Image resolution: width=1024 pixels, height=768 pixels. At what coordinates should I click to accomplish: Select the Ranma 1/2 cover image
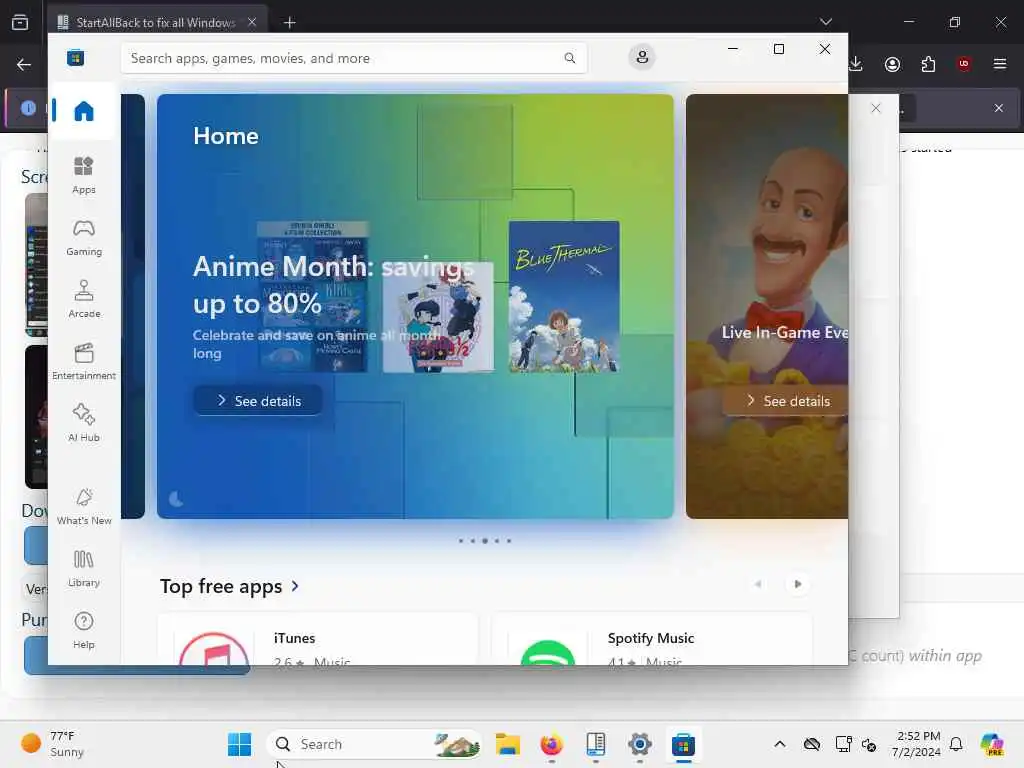coord(438,317)
